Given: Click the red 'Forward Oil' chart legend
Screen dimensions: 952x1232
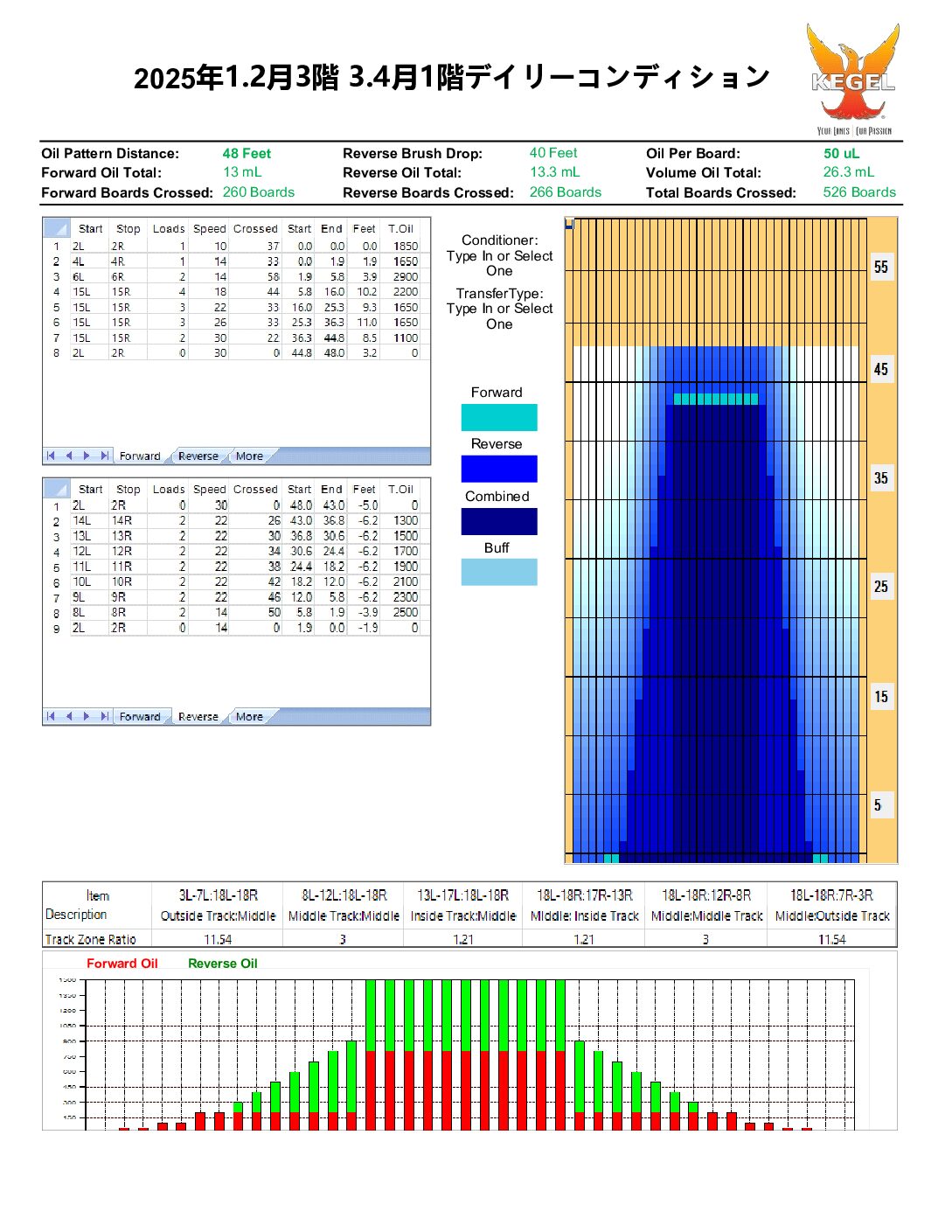Looking at the screenshot, I should pos(122,964).
